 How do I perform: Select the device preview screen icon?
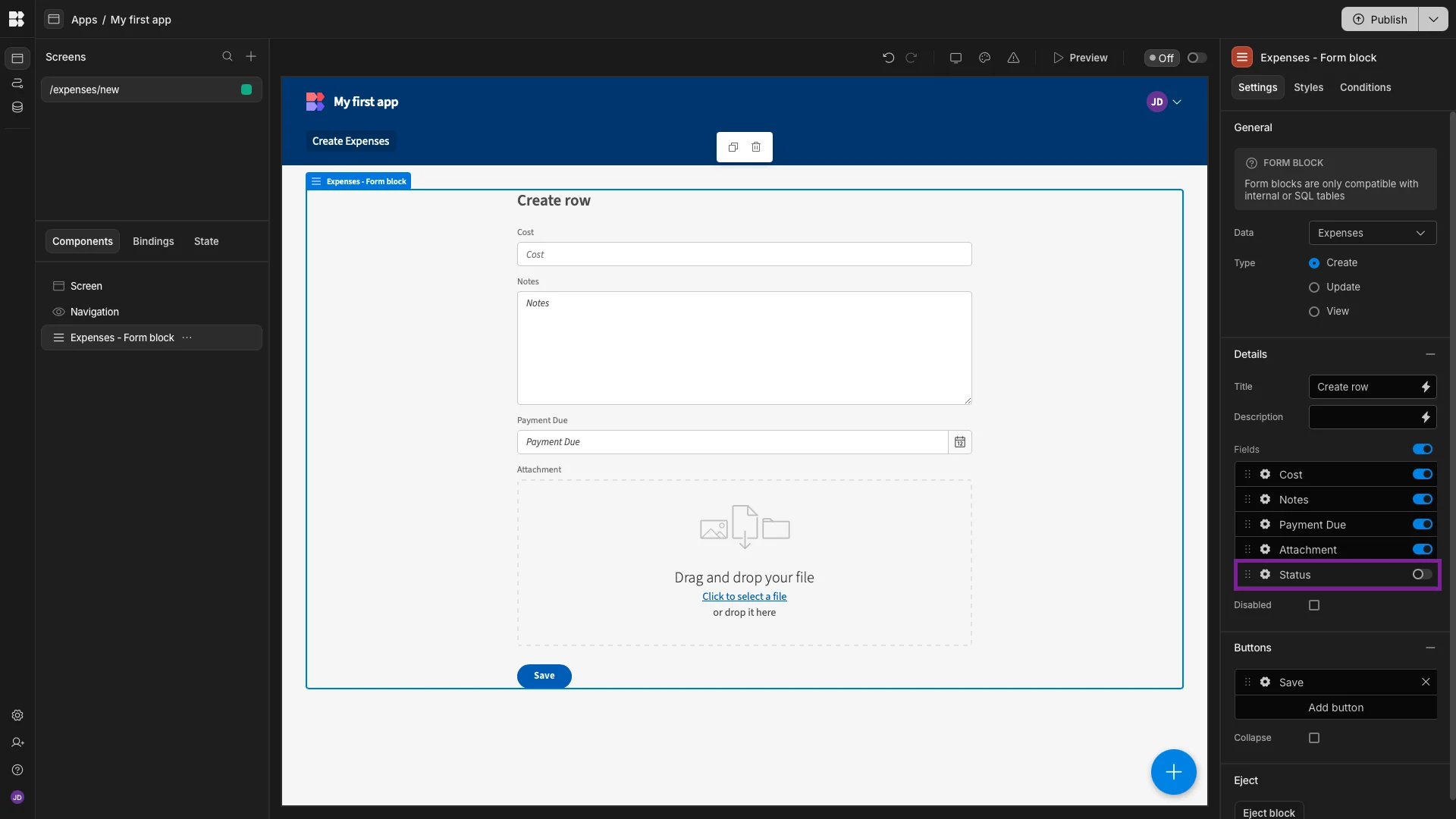click(x=955, y=58)
